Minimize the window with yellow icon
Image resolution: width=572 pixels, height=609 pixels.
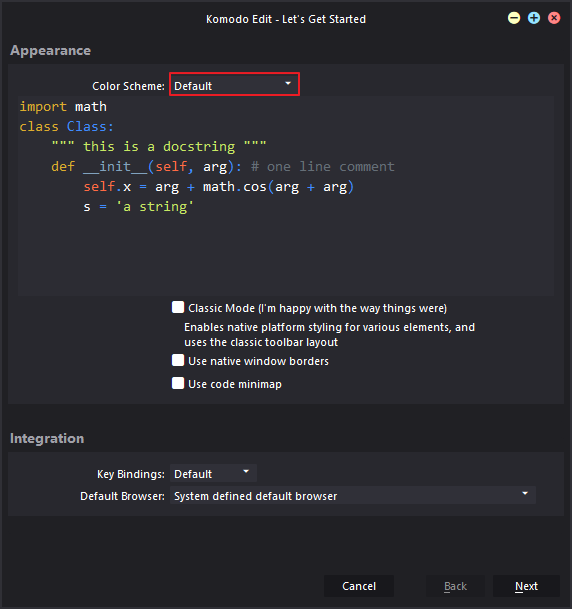514,18
